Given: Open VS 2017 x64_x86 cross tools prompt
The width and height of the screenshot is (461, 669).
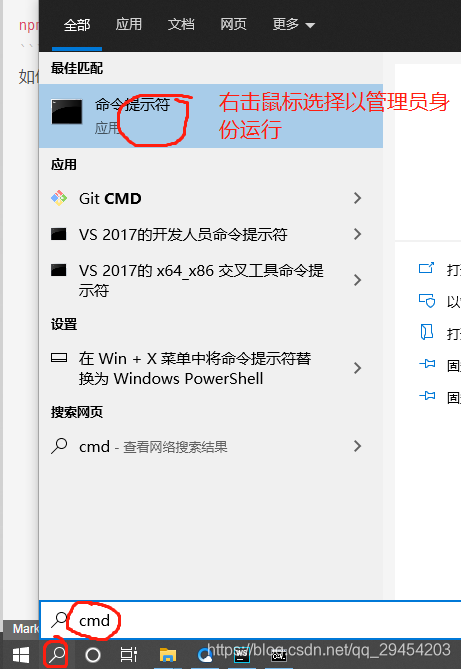Looking at the screenshot, I should (206, 280).
